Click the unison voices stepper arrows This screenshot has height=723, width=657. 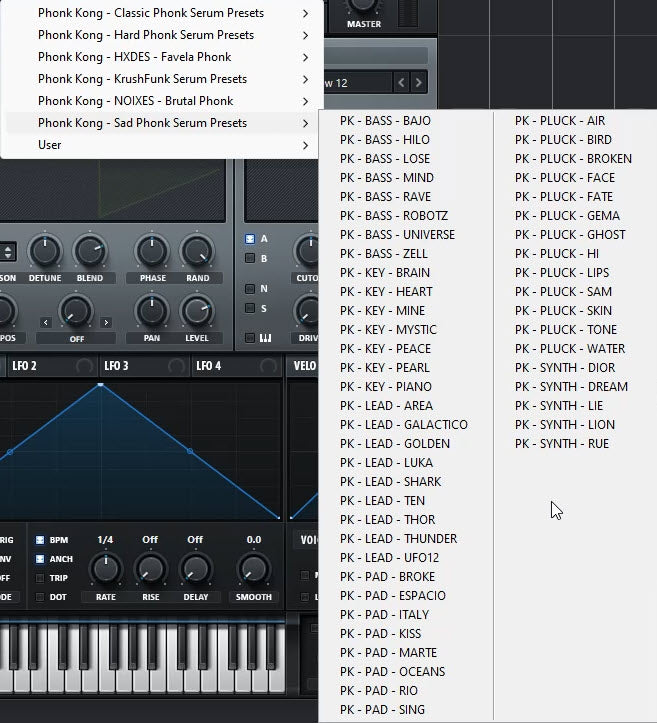click(8, 252)
